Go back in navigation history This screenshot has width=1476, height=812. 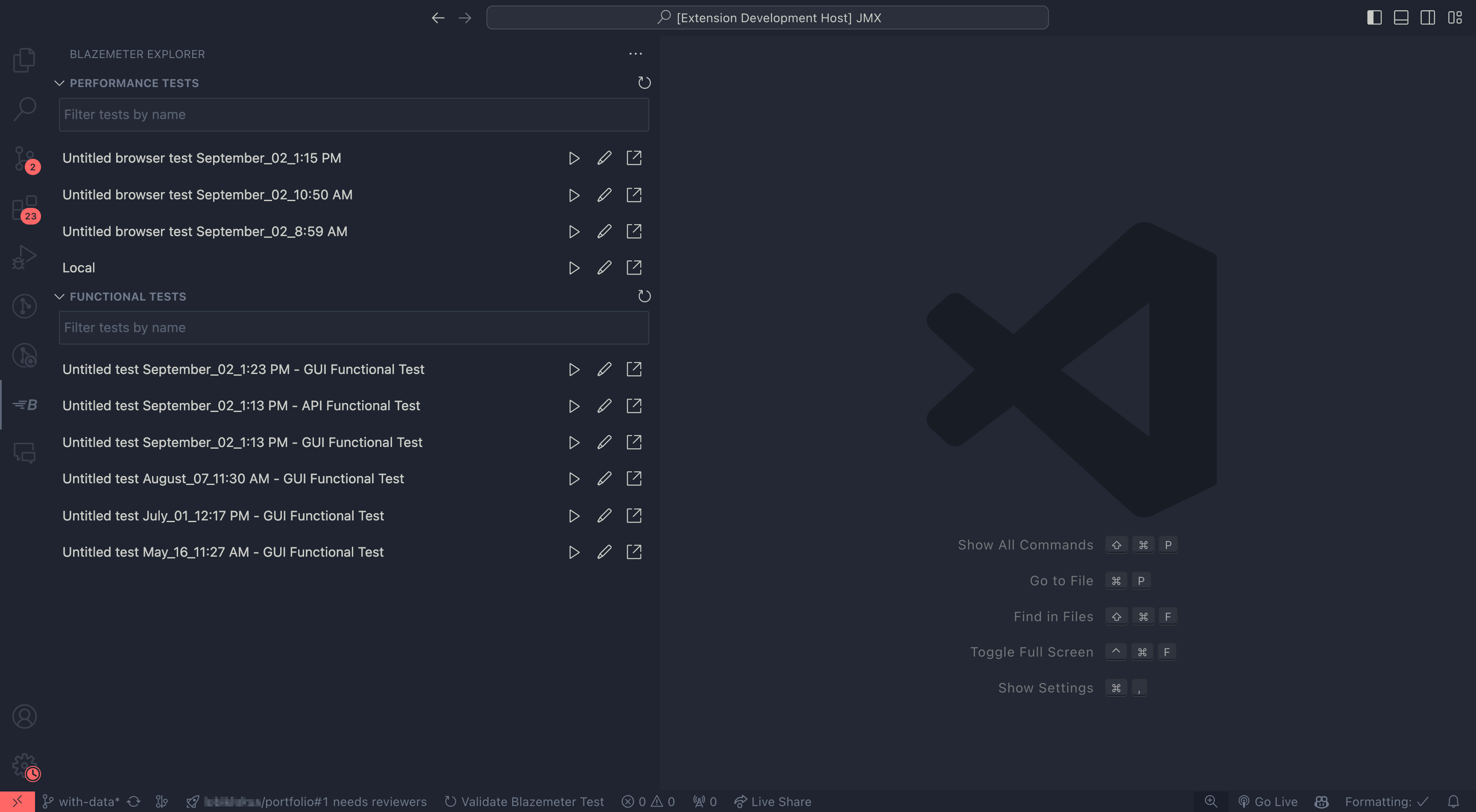click(438, 18)
